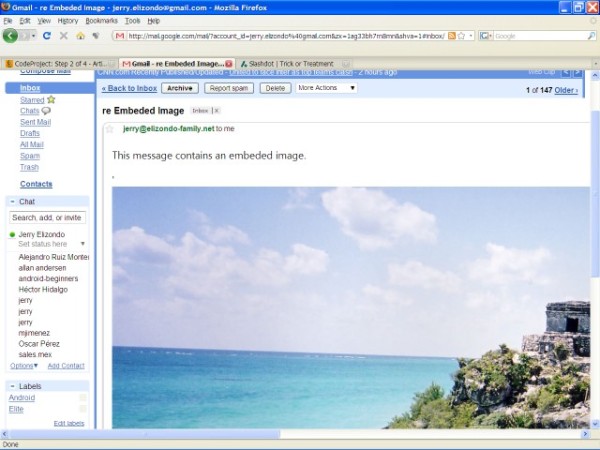Click in the chat Search, add, or invite field
The width and height of the screenshot is (600, 450).
47,217
